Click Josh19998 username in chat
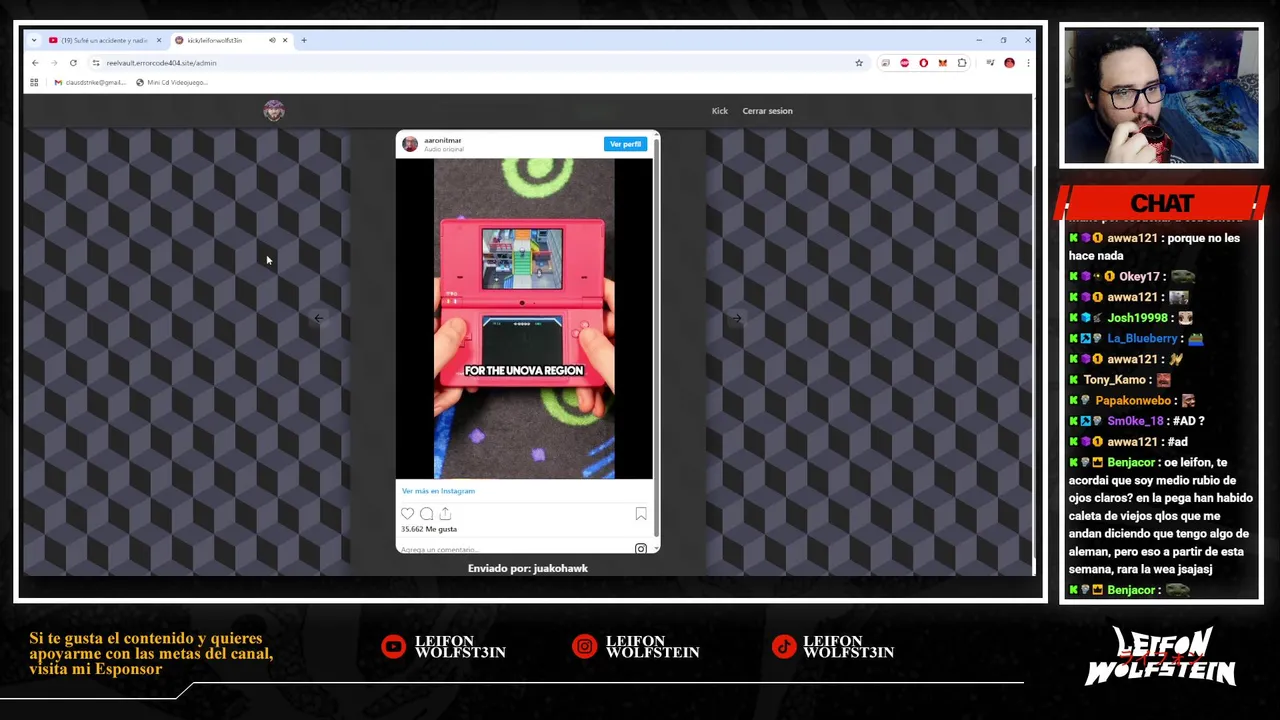This screenshot has height=720, width=1280. tap(1137, 318)
